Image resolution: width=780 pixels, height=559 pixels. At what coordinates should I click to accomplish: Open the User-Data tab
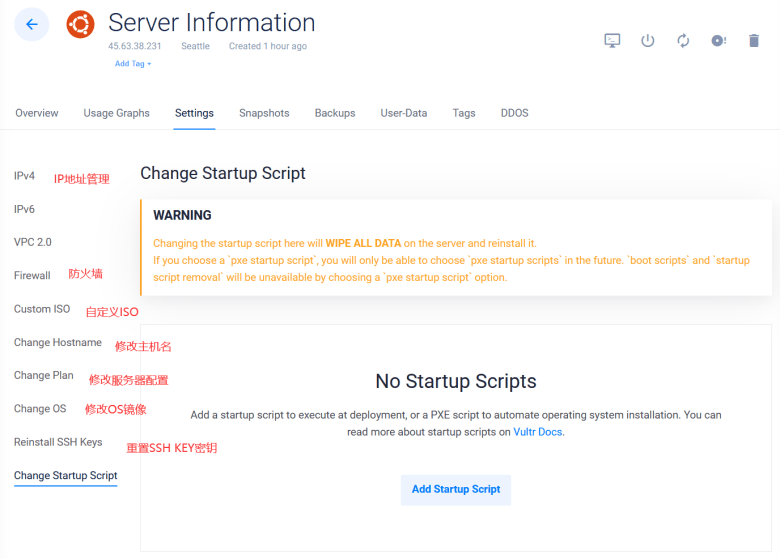click(x=403, y=113)
